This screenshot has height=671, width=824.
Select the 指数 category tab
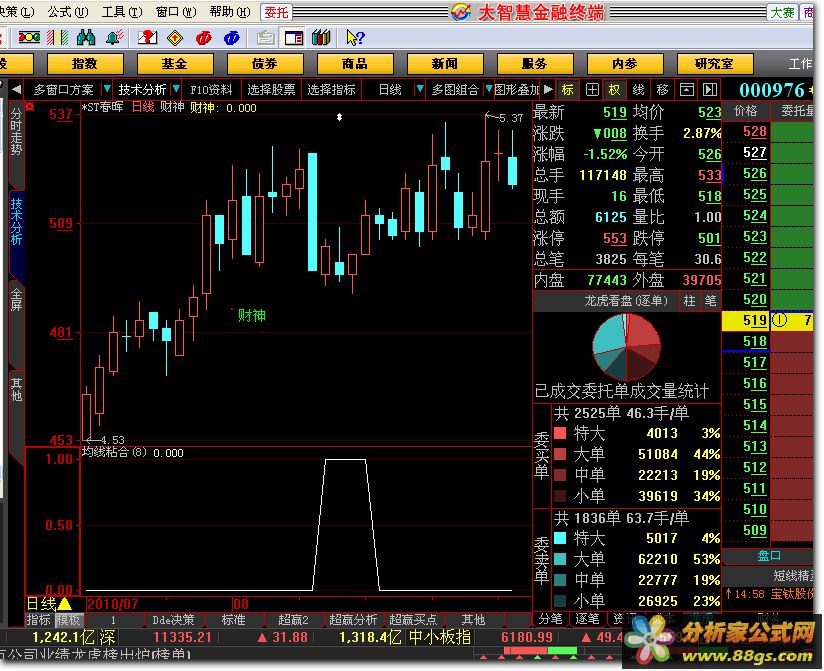point(85,64)
